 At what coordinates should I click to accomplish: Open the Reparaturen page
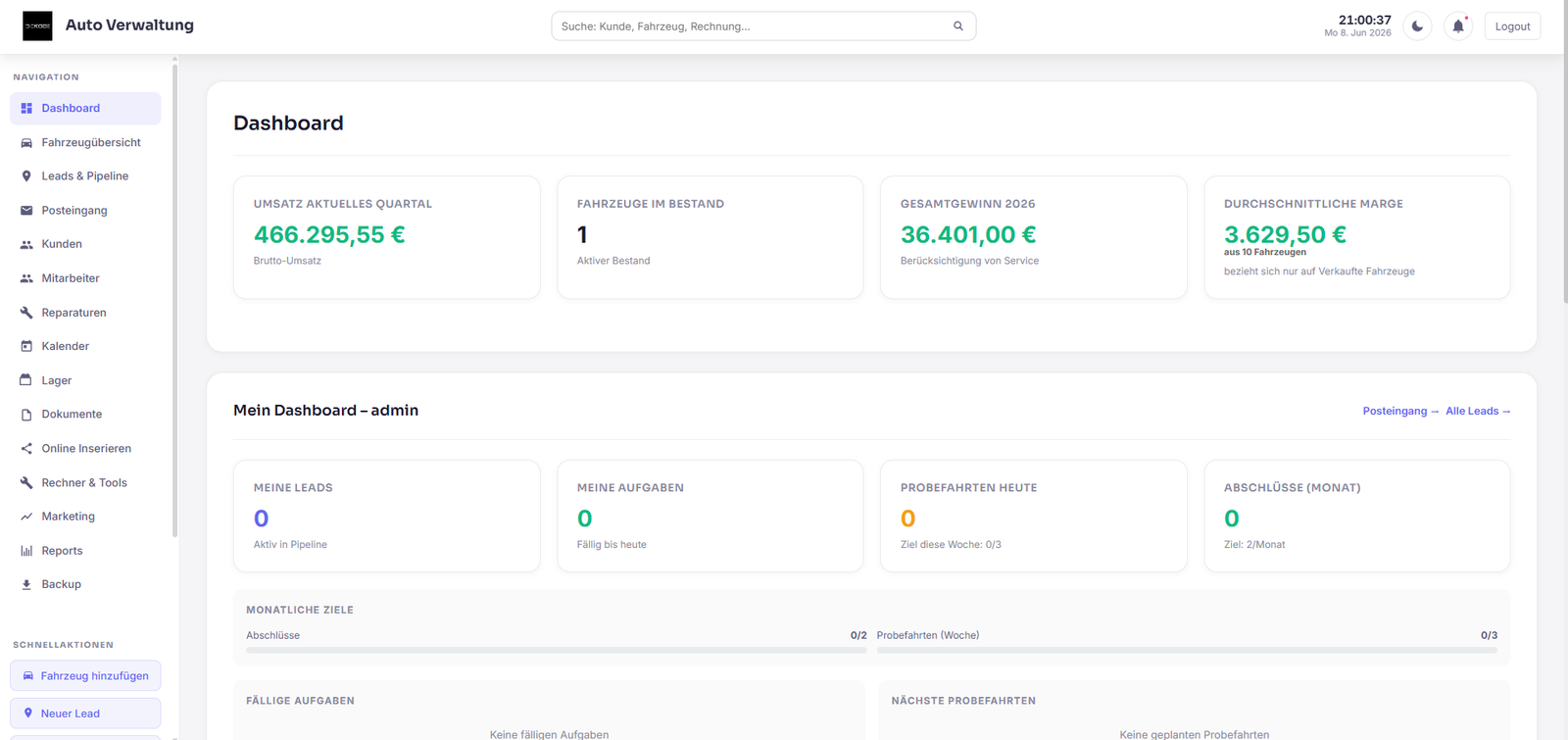click(x=85, y=313)
